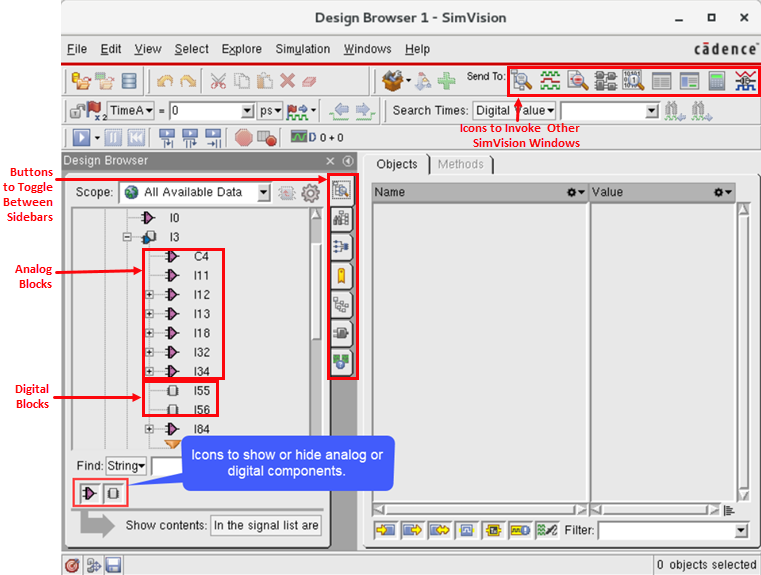Send to Schematic Tracer icon

606,81
